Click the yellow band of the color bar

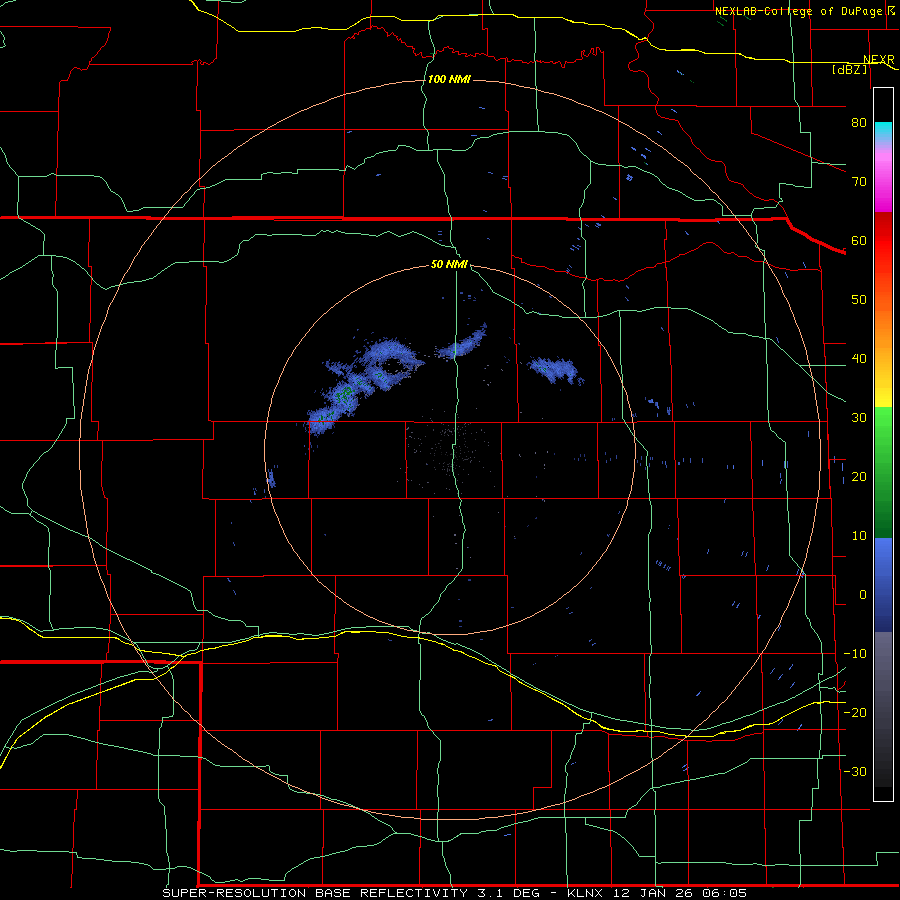pyautogui.click(x=883, y=387)
